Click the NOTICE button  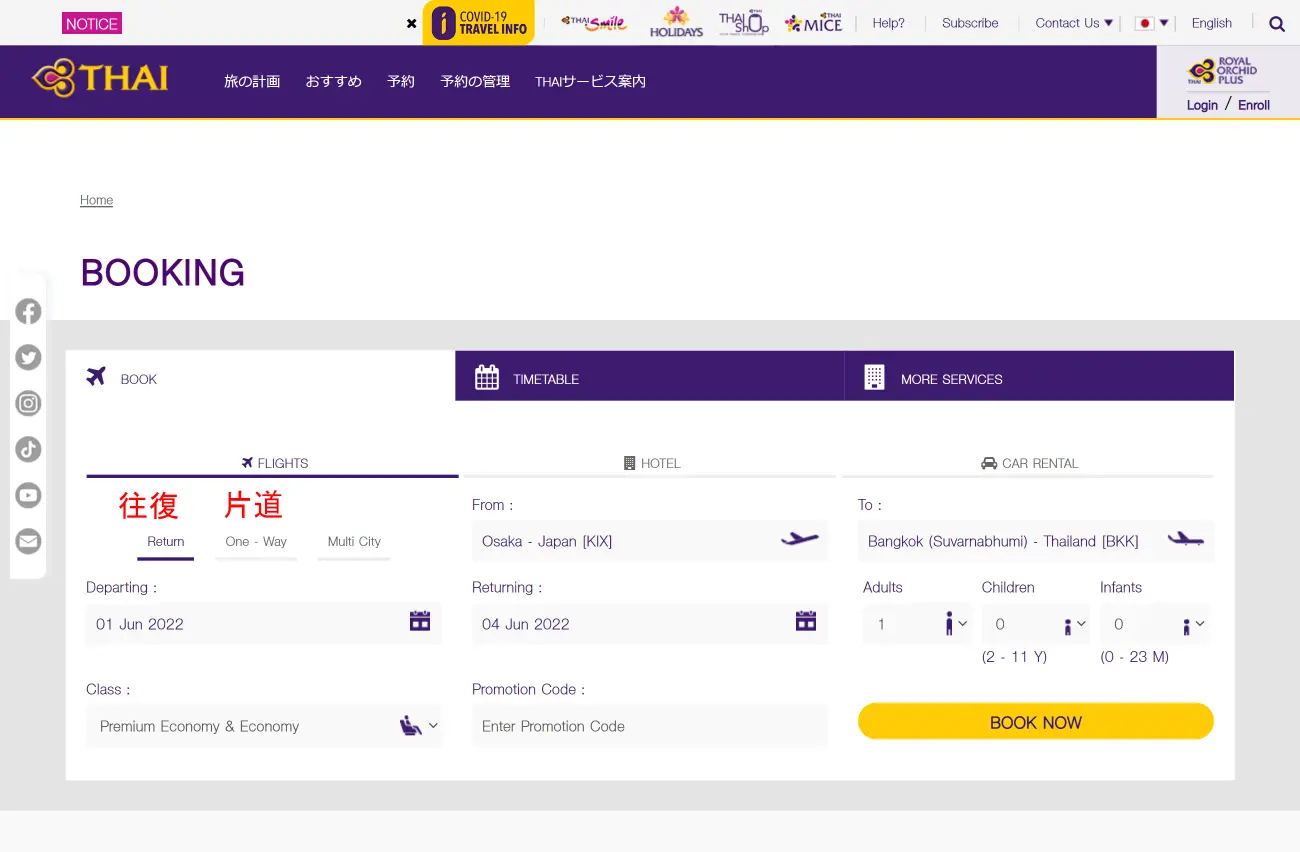click(x=92, y=23)
